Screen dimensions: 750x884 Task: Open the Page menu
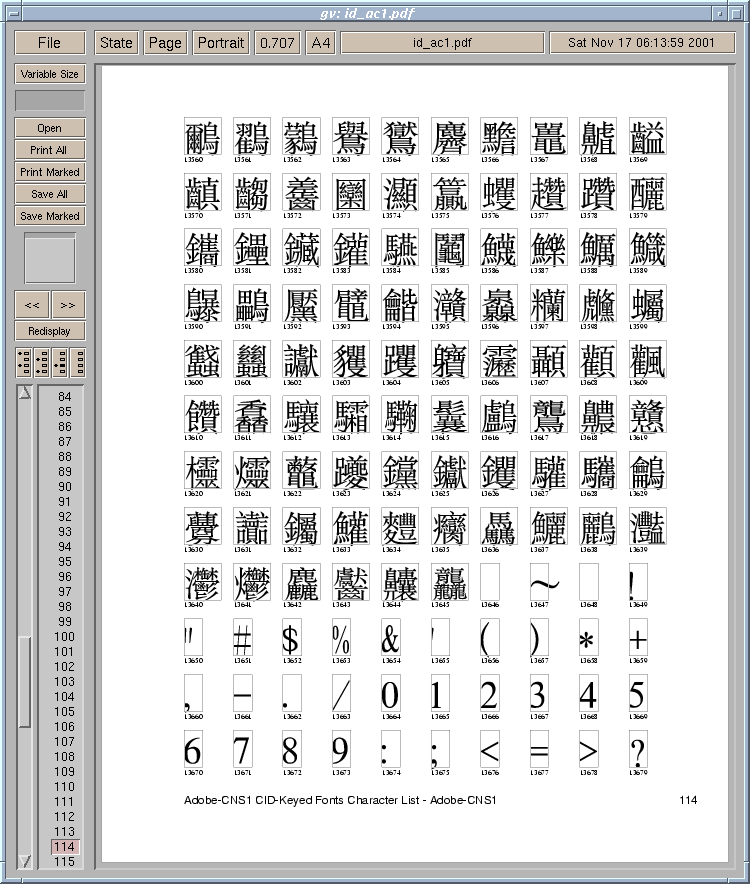tap(165, 43)
